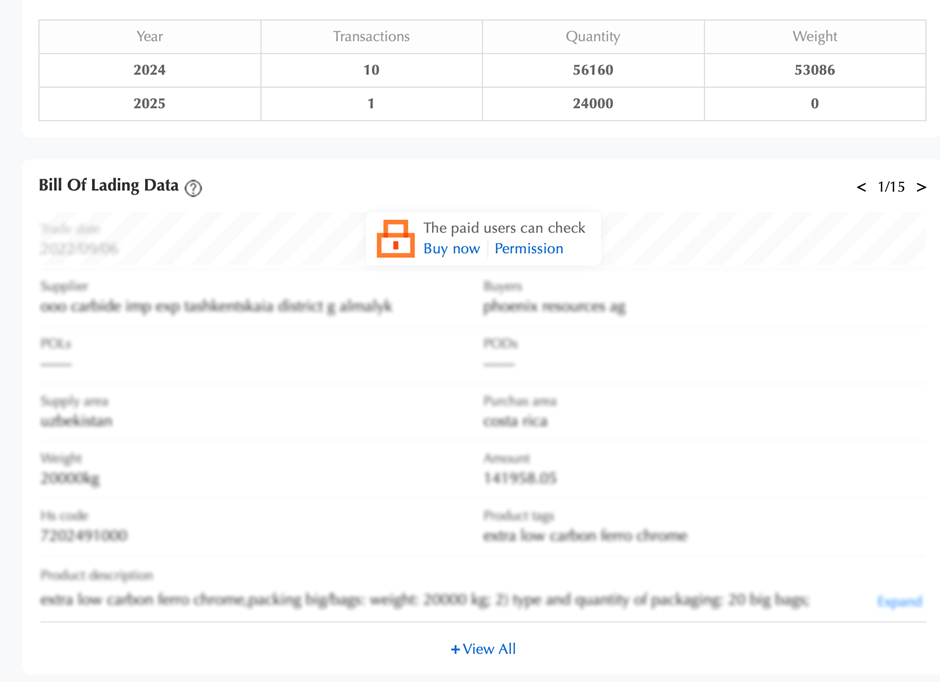Select the 2025 year cell
The image size is (940, 682).
click(x=150, y=103)
